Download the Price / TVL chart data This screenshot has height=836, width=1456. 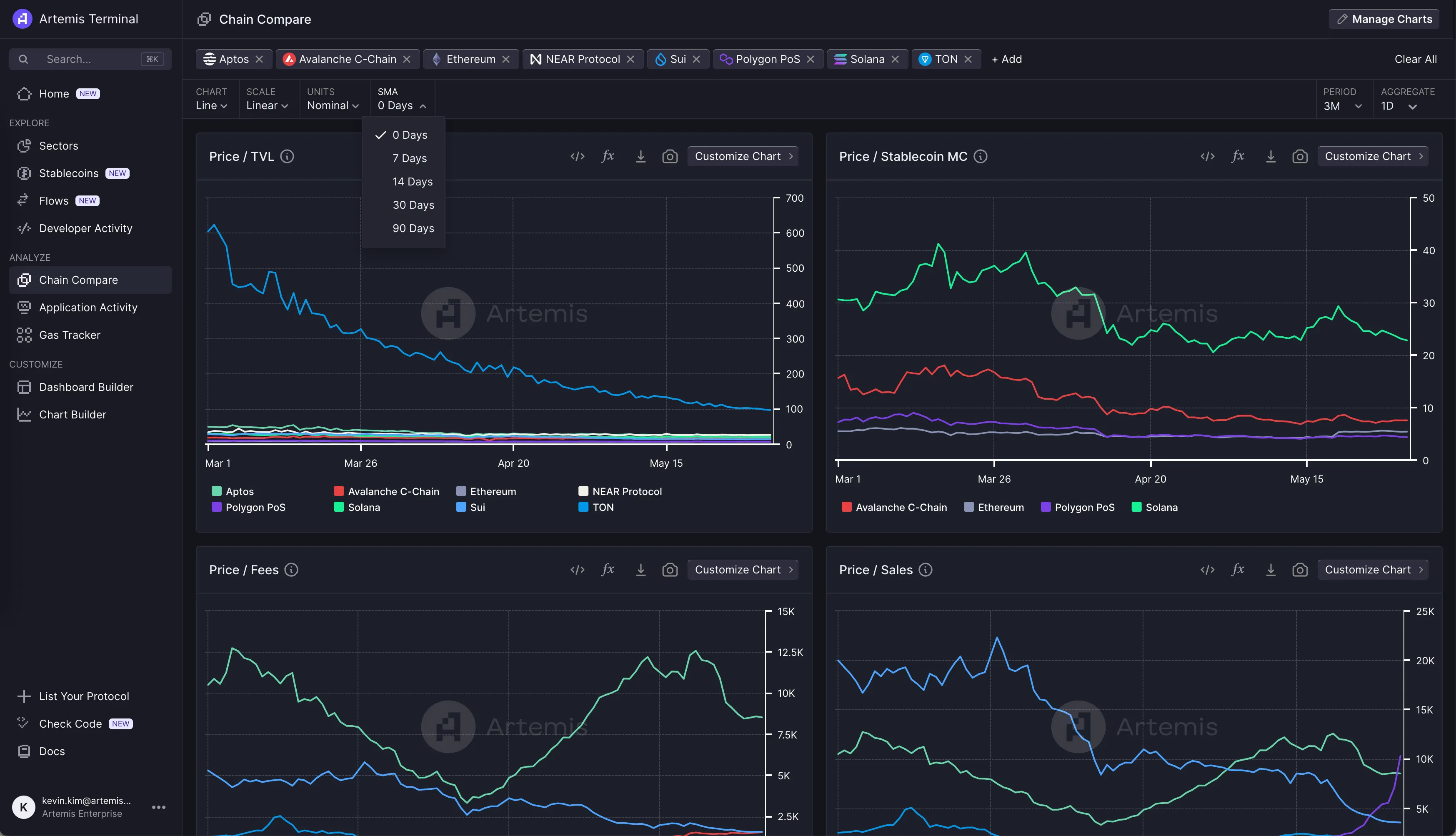coord(641,157)
